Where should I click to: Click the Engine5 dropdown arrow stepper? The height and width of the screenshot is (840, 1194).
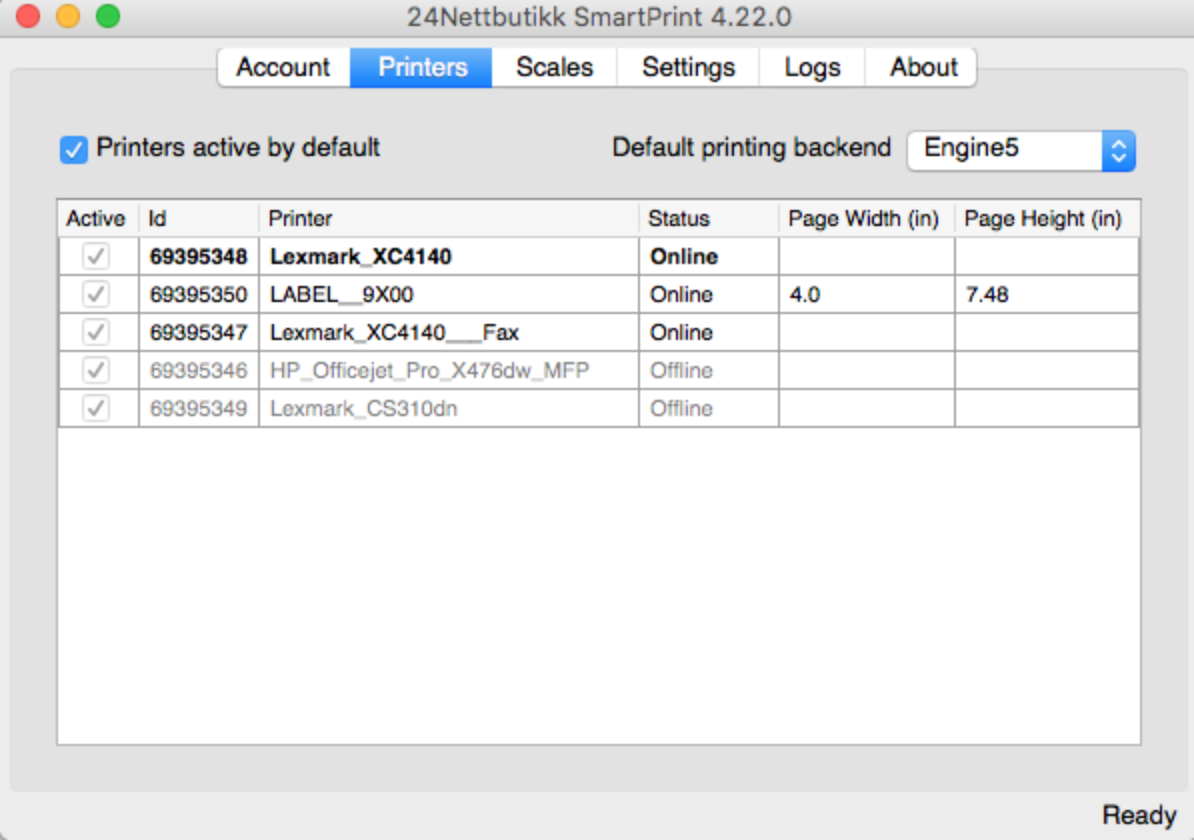[1119, 150]
